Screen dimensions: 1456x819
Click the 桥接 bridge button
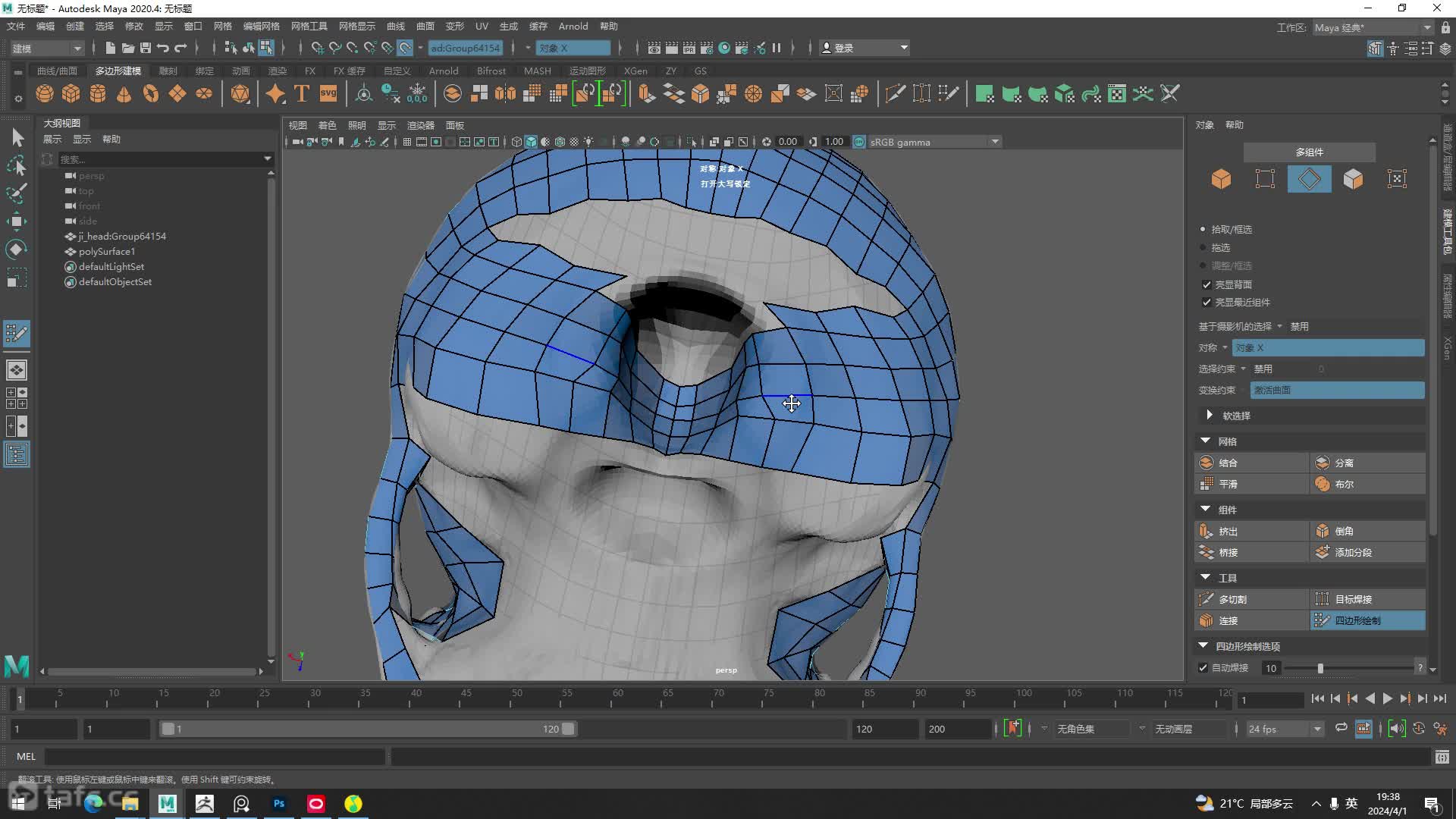pyautogui.click(x=1252, y=552)
